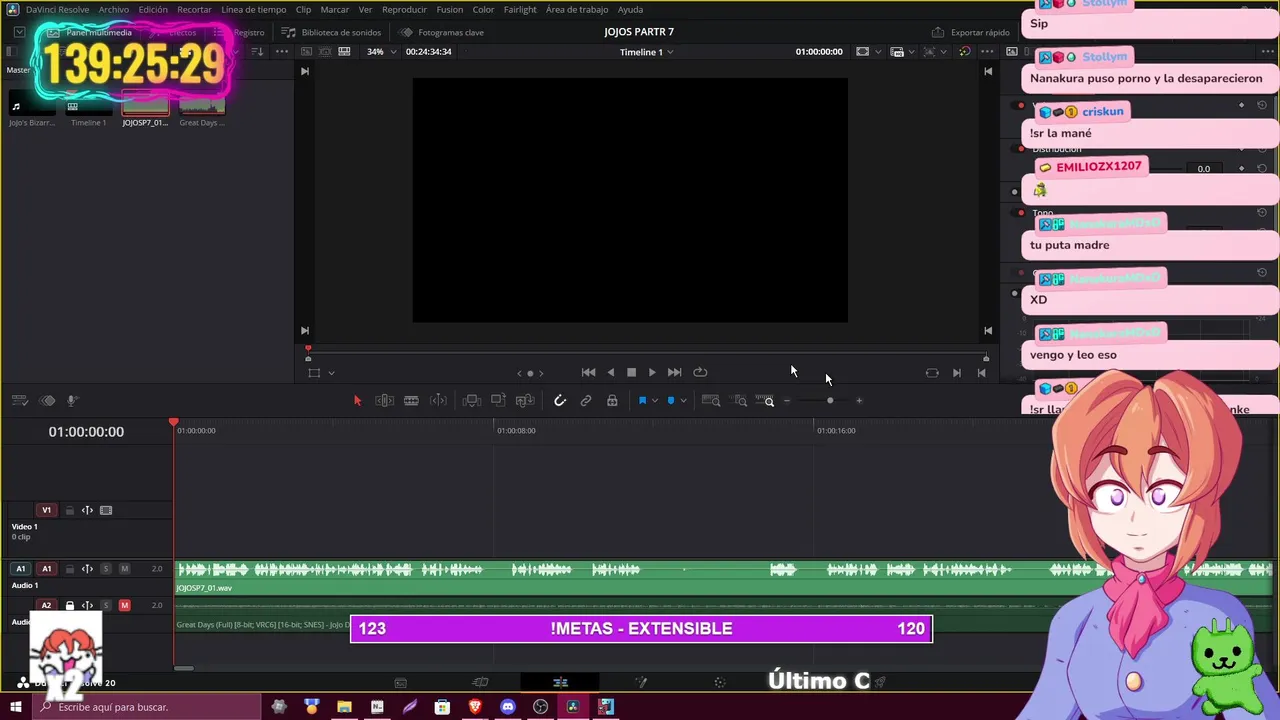Open the Fotogramas clave panel
Viewport: 1280px width, 720px height.
click(x=442, y=32)
